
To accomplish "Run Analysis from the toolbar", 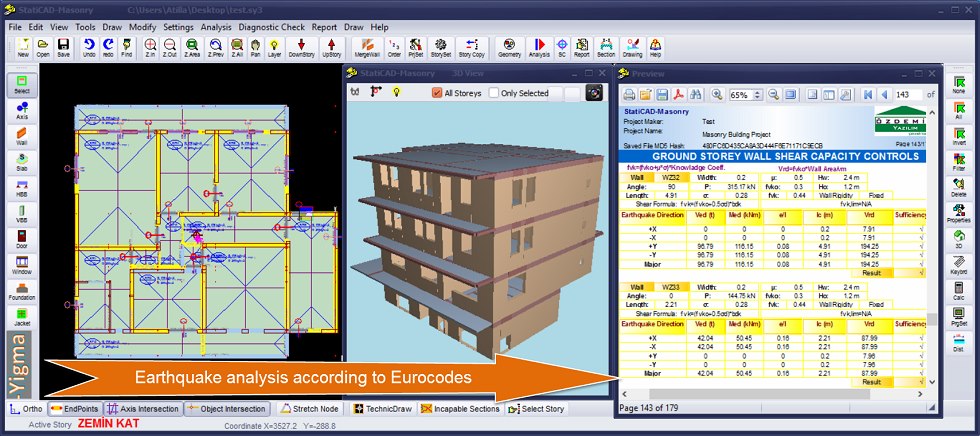I will tap(538, 47).
